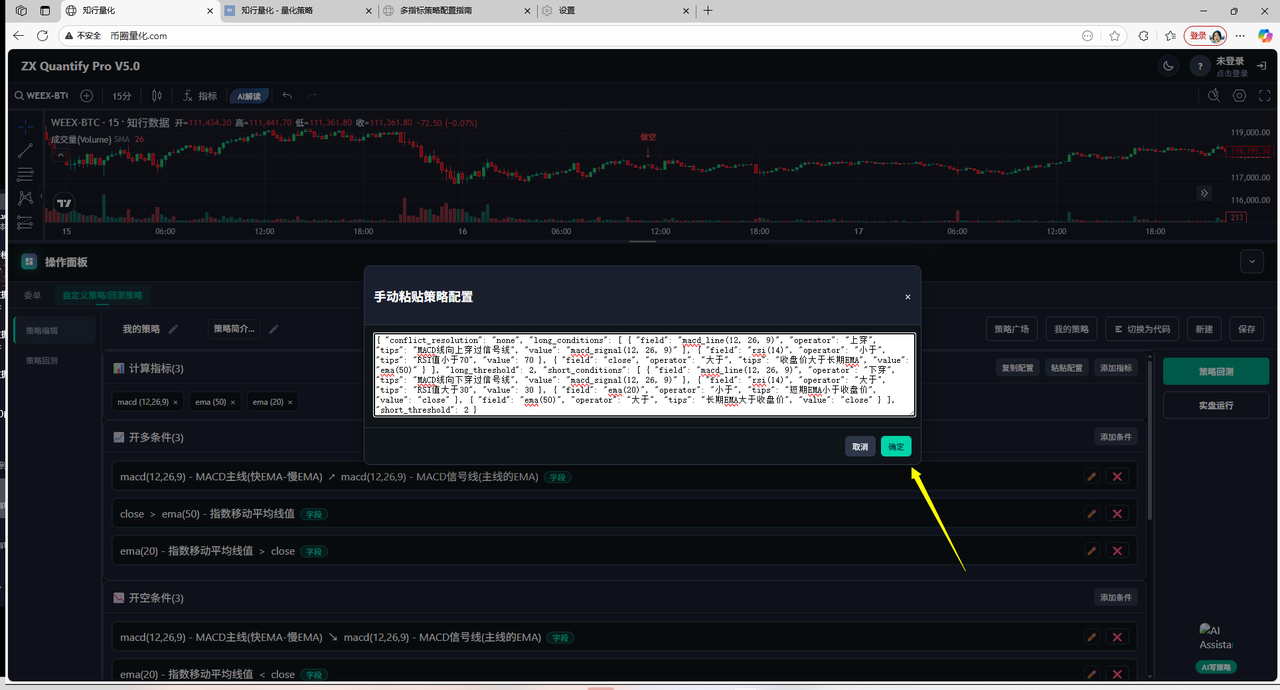This screenshot has width=1280, height=690.
Task: Close the 手动粘贴策略配置 dialog with X
Action: 907,297
